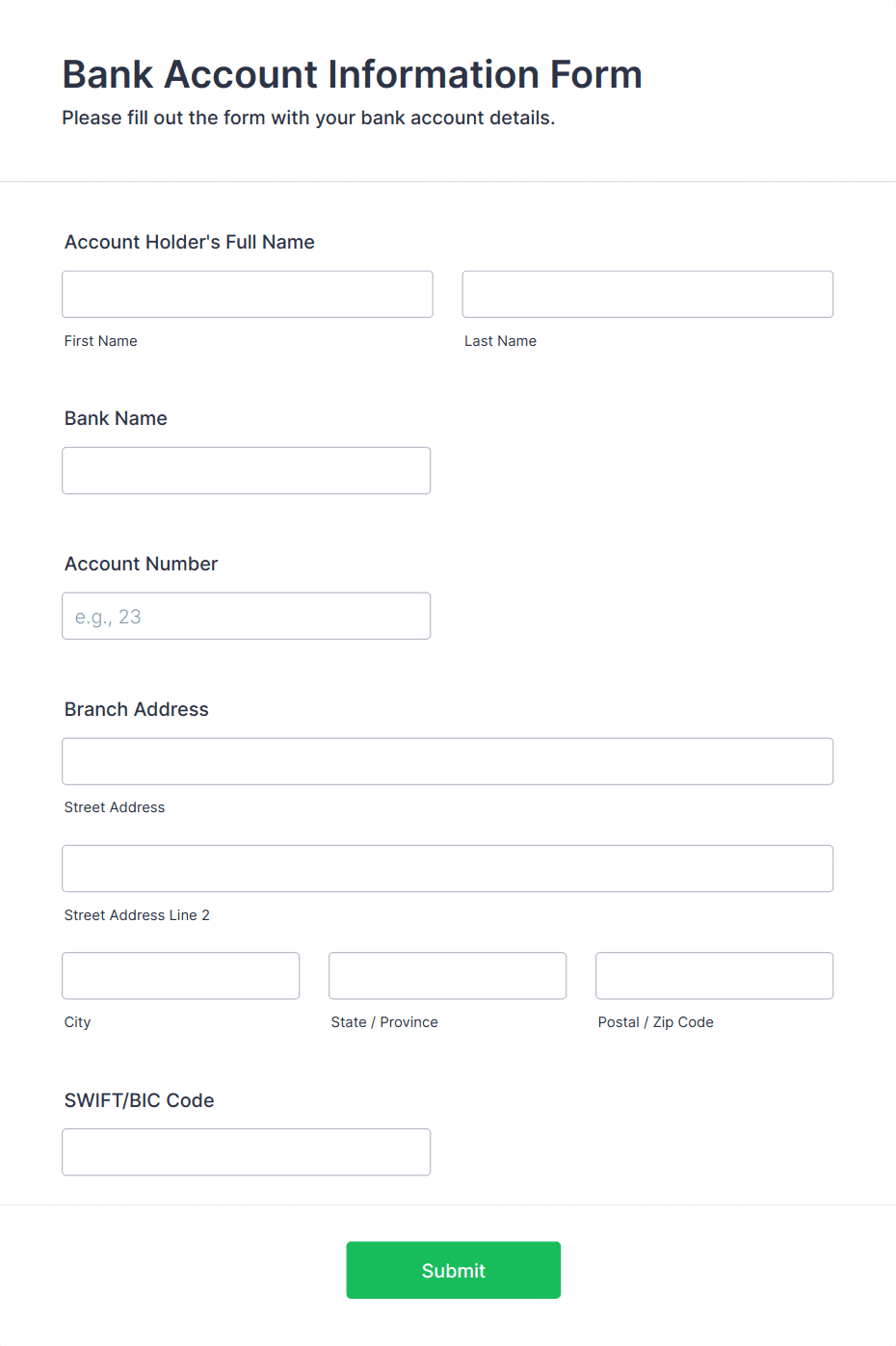This screenshot has height=1346, width=896.
Task: Click the State / Province input box
Action: coord(447,975)
